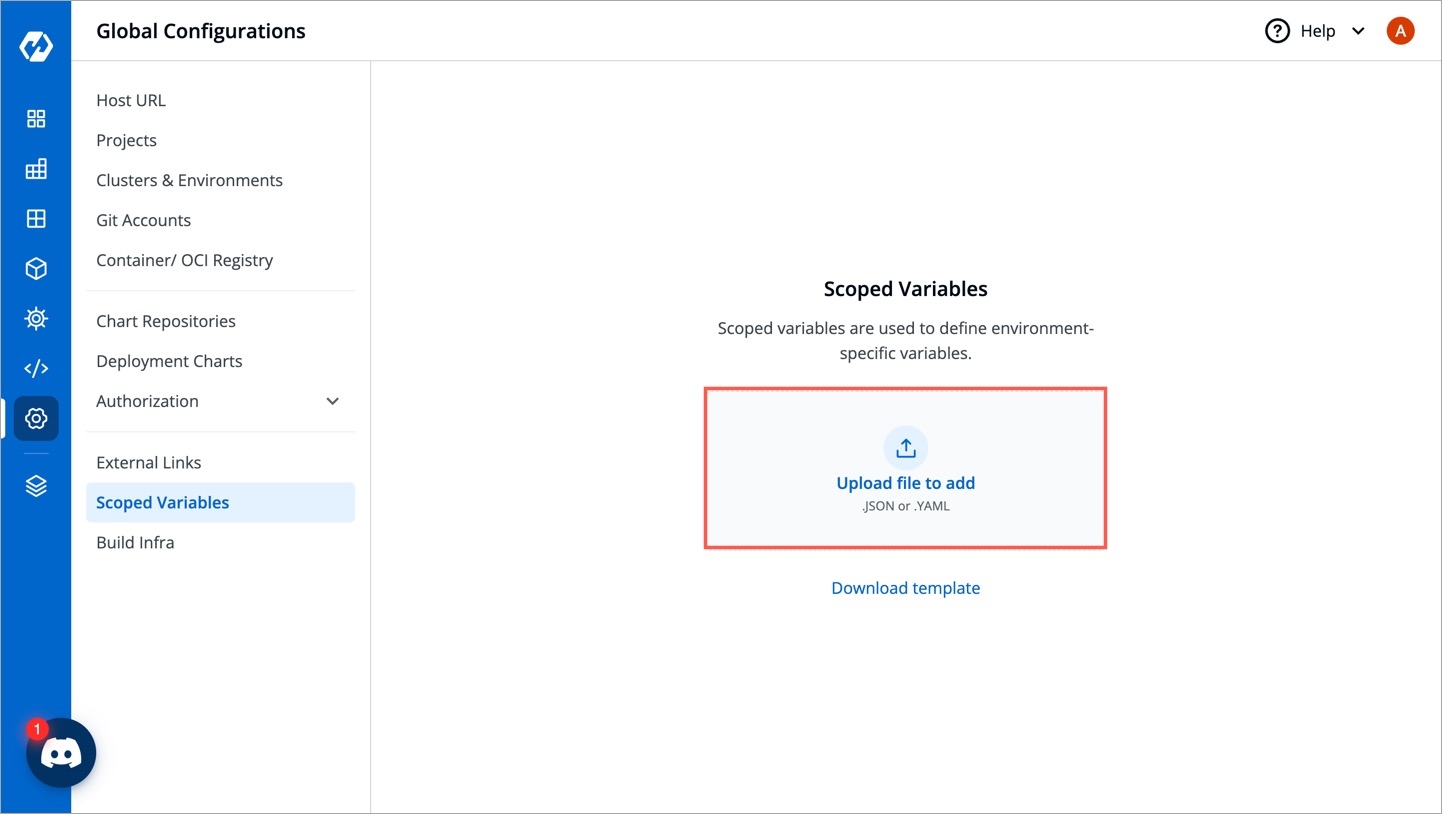Select Container/ OCI Registry
The height and width of the screenshot is (814, 1442).
(x=184, y=260)
